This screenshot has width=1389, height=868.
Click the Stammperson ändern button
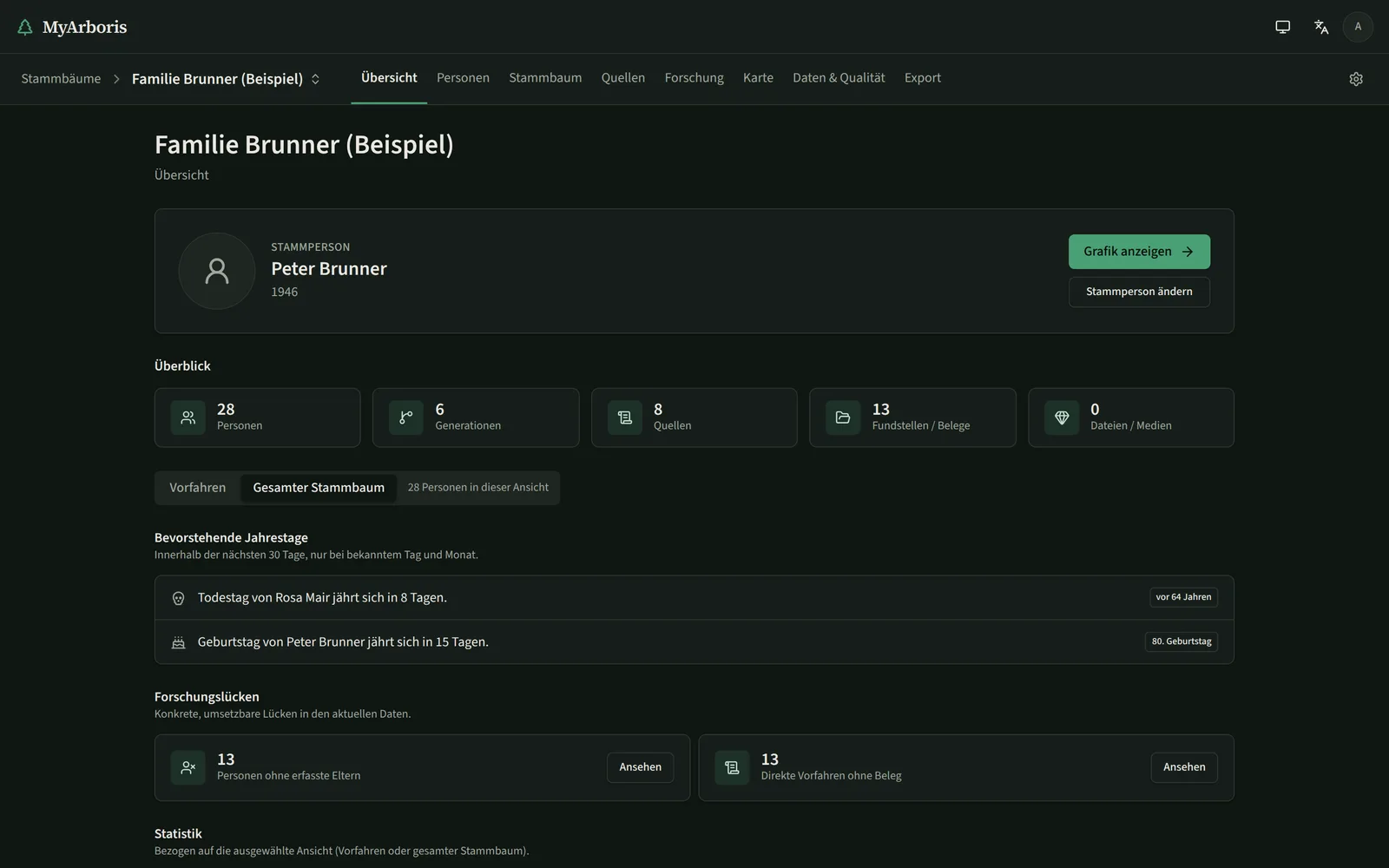click(x=1139, y=292)
